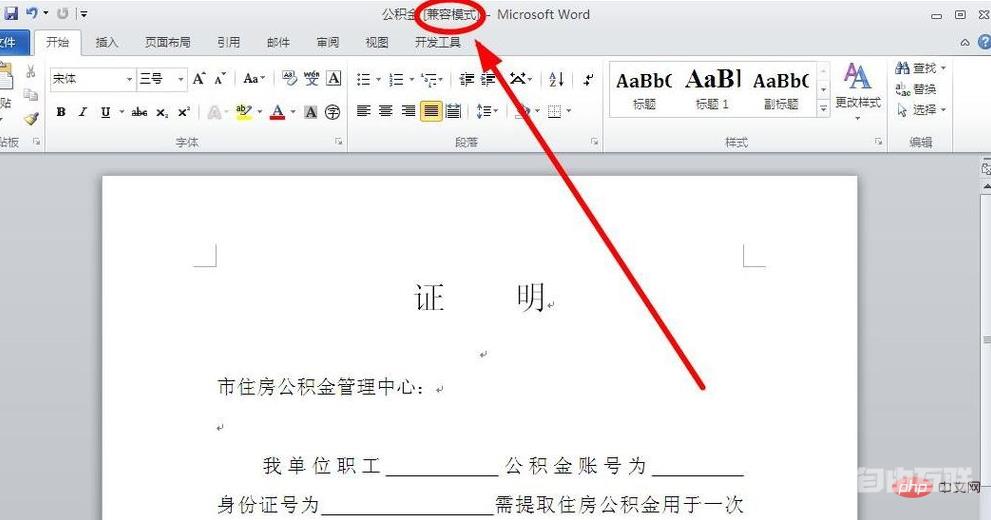The width and height of the screenshot is (991, 520).
Task: Toggle Italic formatting
Action: click(x=83, y=112)
